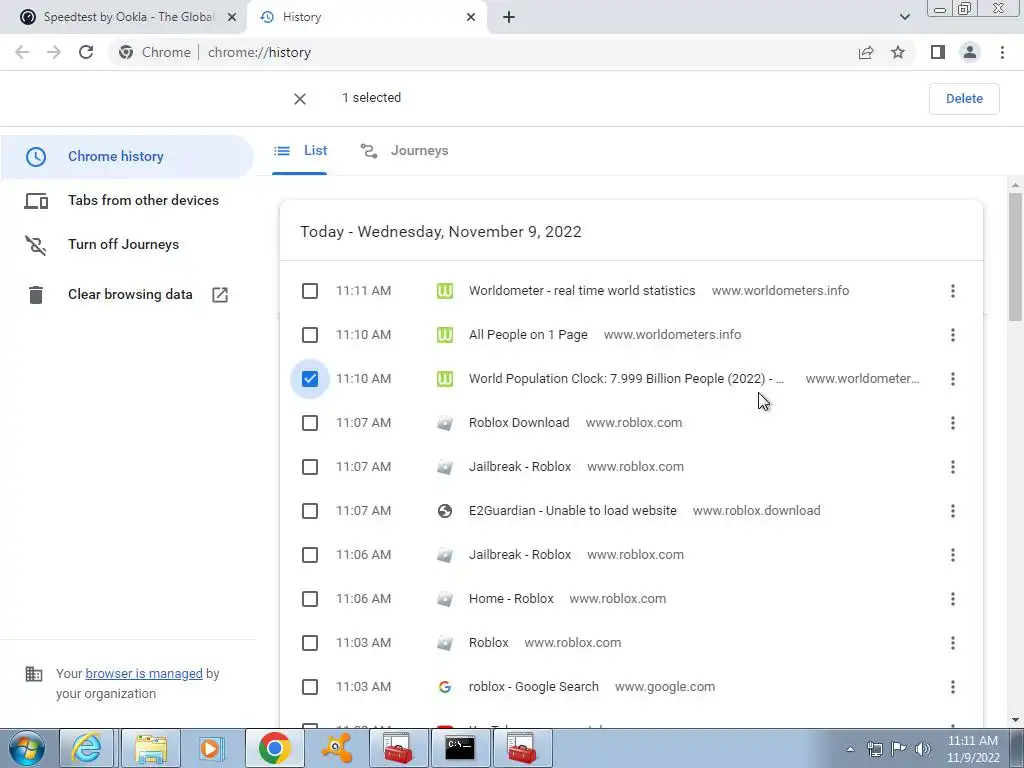Viewport: 1024px width, 768px height.
Task: Check the 11:07 AM Jailbreak - Roblox checkbox
Action: (x=310, y=467)
